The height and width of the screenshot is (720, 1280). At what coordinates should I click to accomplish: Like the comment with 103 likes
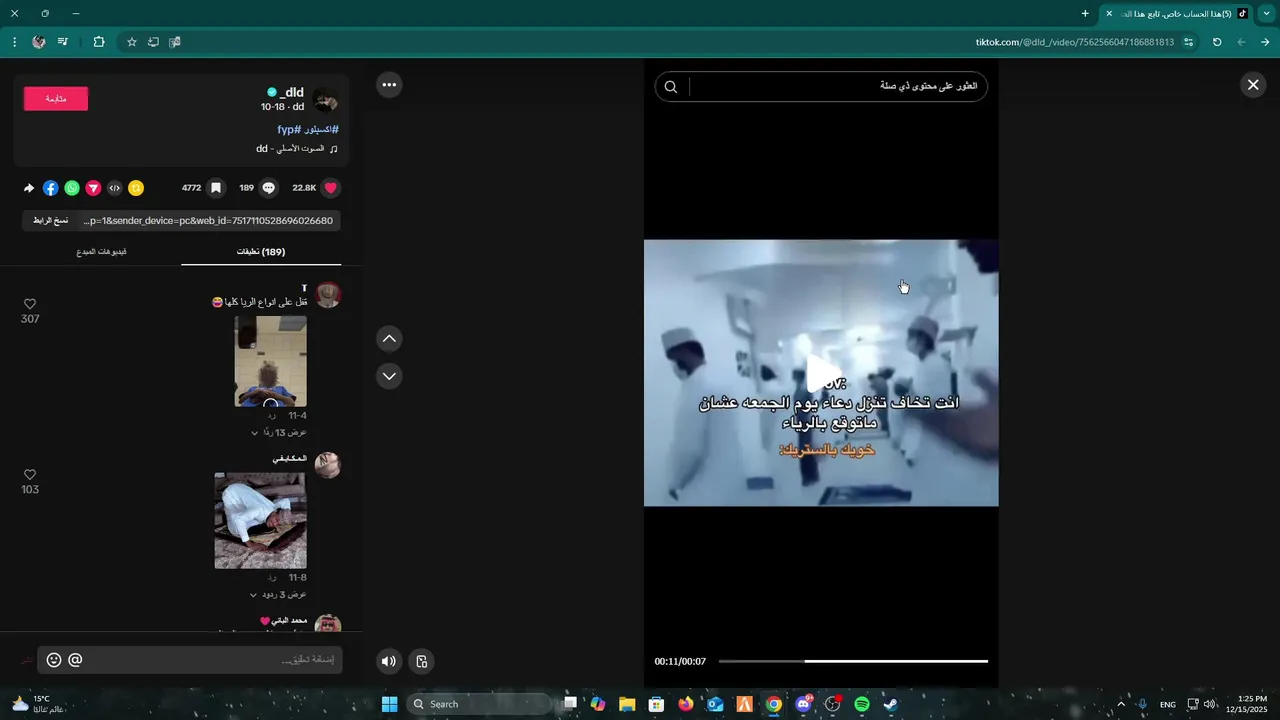click(x=30, y=475)
